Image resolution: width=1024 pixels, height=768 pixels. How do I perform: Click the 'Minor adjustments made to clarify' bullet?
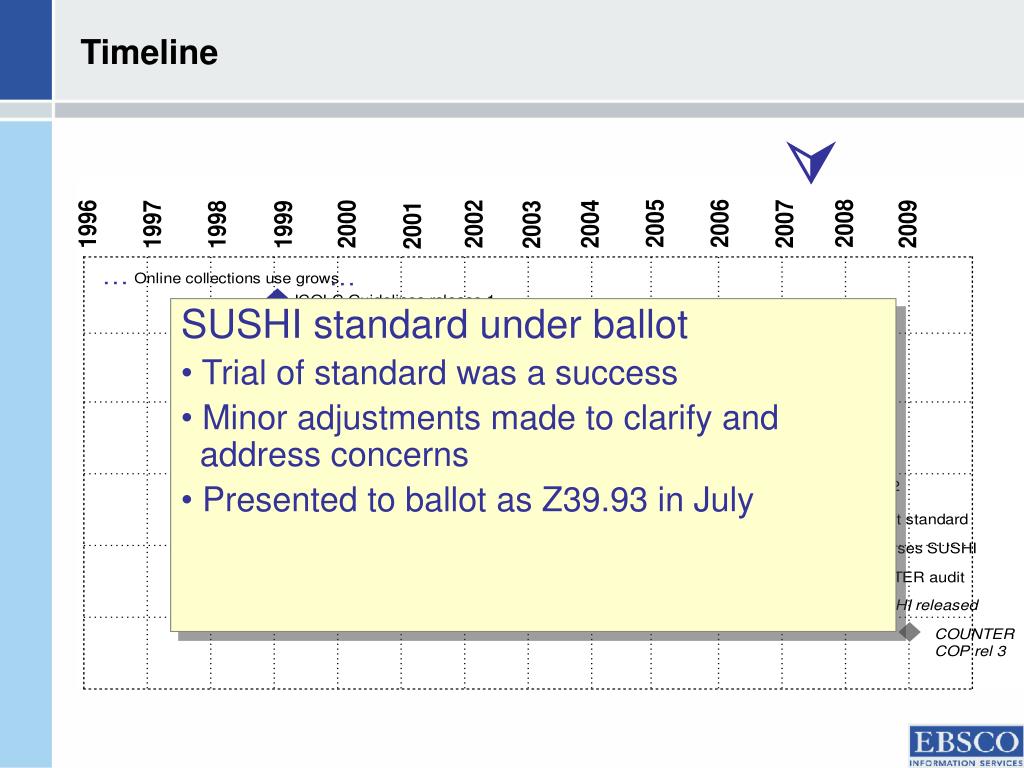(x=481, y=436)
